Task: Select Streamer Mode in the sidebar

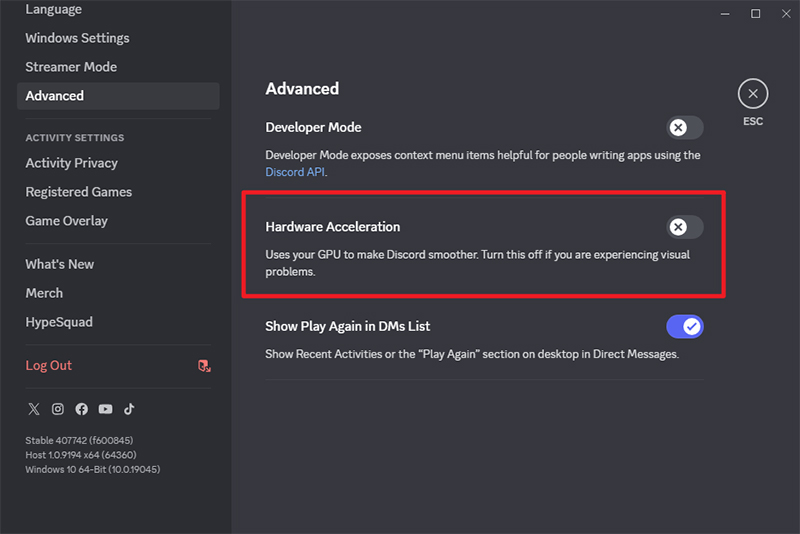Action: coord(71,67)
